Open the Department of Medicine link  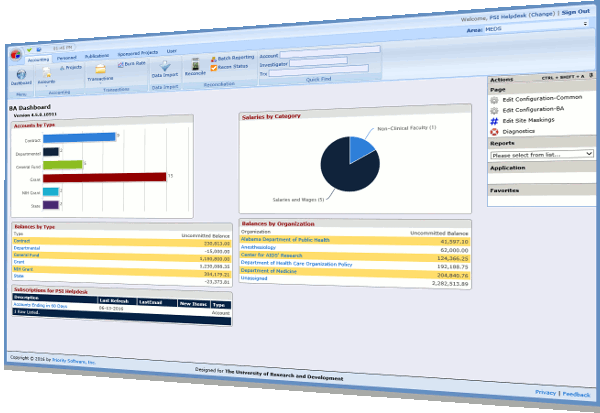click(x=269, y=271)
